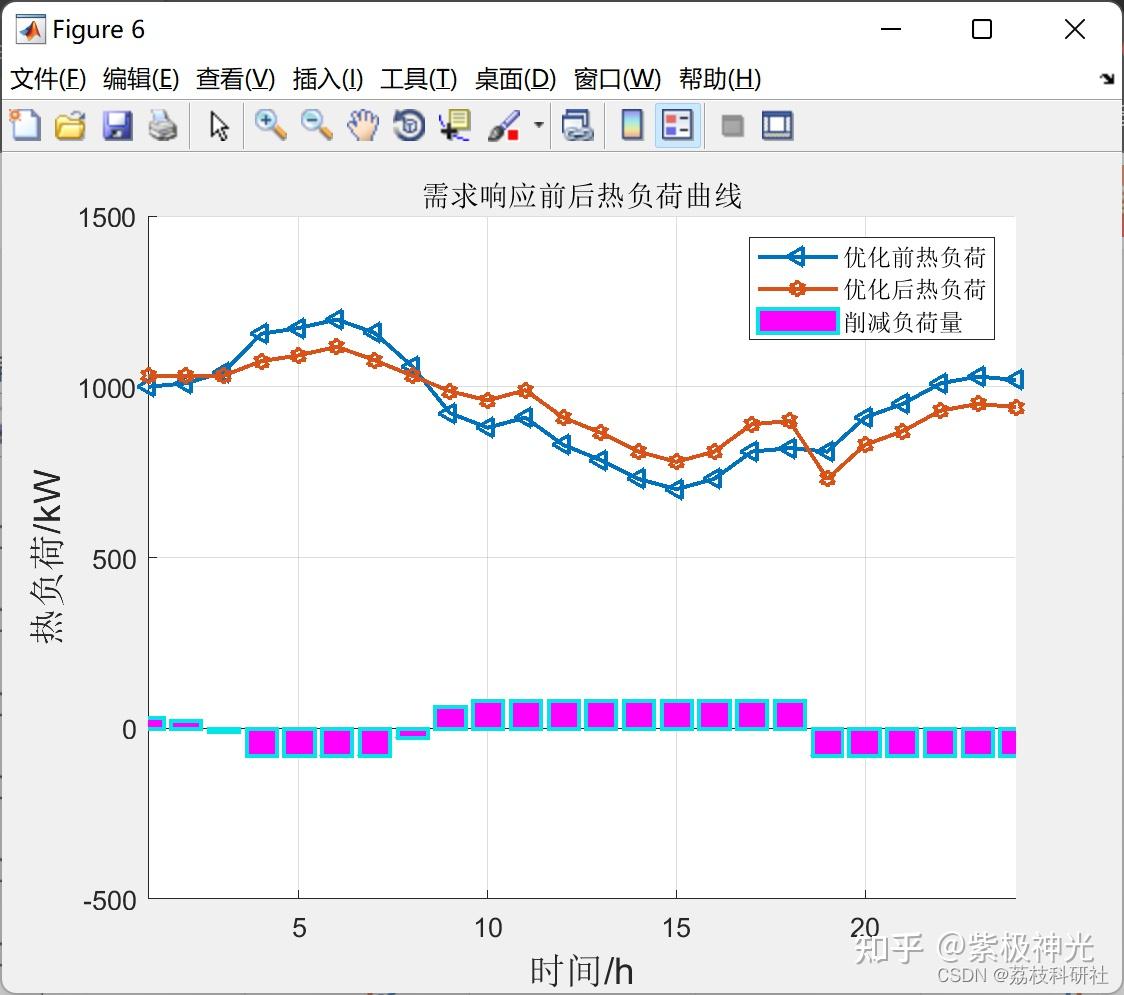Image resolution: width=1124 pixels, height=995 pixels.
Task: Toggle Hide Plot Tools
Action: point(733,125)
